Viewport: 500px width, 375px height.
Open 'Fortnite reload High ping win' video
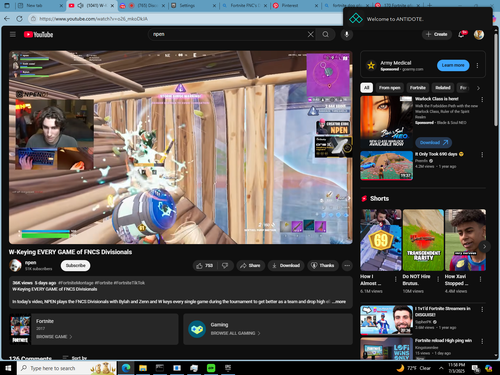tap(387, 348)
